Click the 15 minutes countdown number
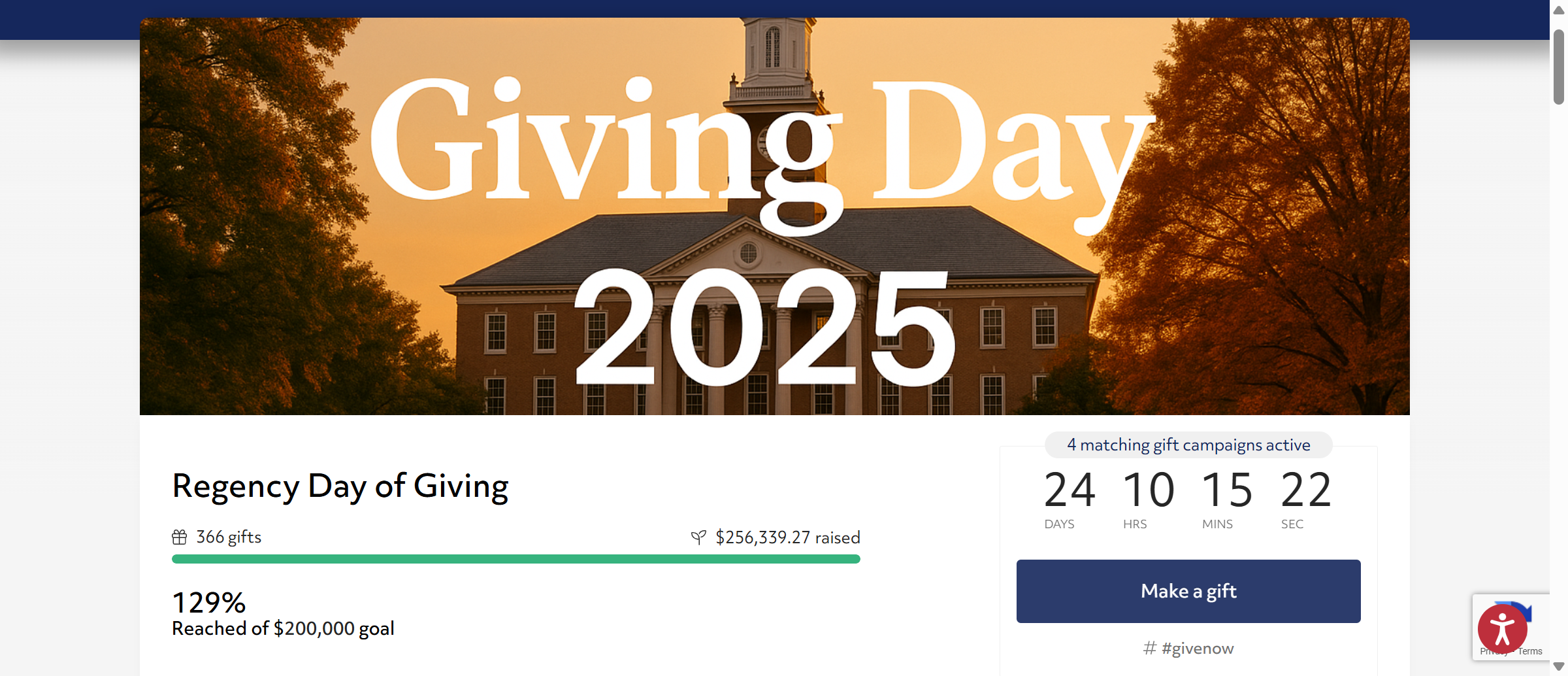Screen dimensions: 1568x676 point(1227,490)
